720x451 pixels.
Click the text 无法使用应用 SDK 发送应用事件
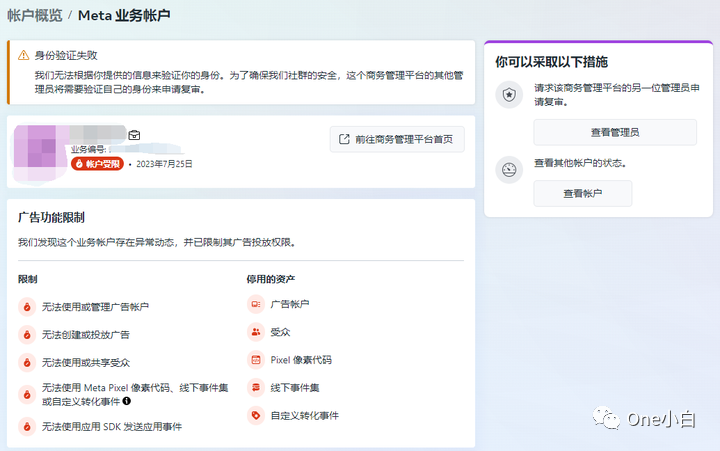tap(112, 427)
